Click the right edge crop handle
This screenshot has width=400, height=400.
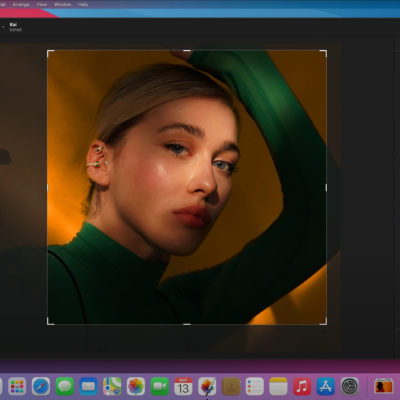[326, 188]
